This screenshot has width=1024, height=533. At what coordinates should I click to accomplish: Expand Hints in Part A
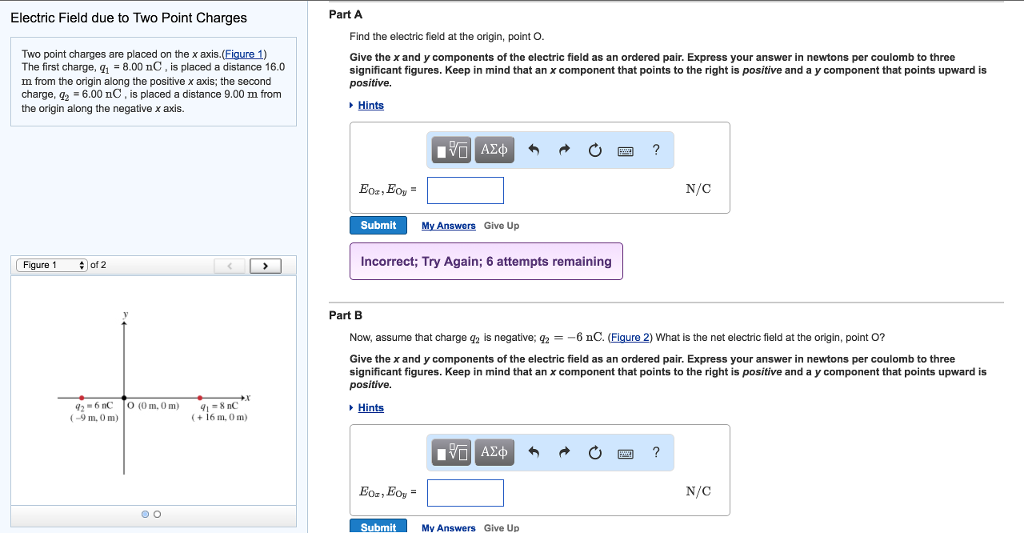click(370, 105)
